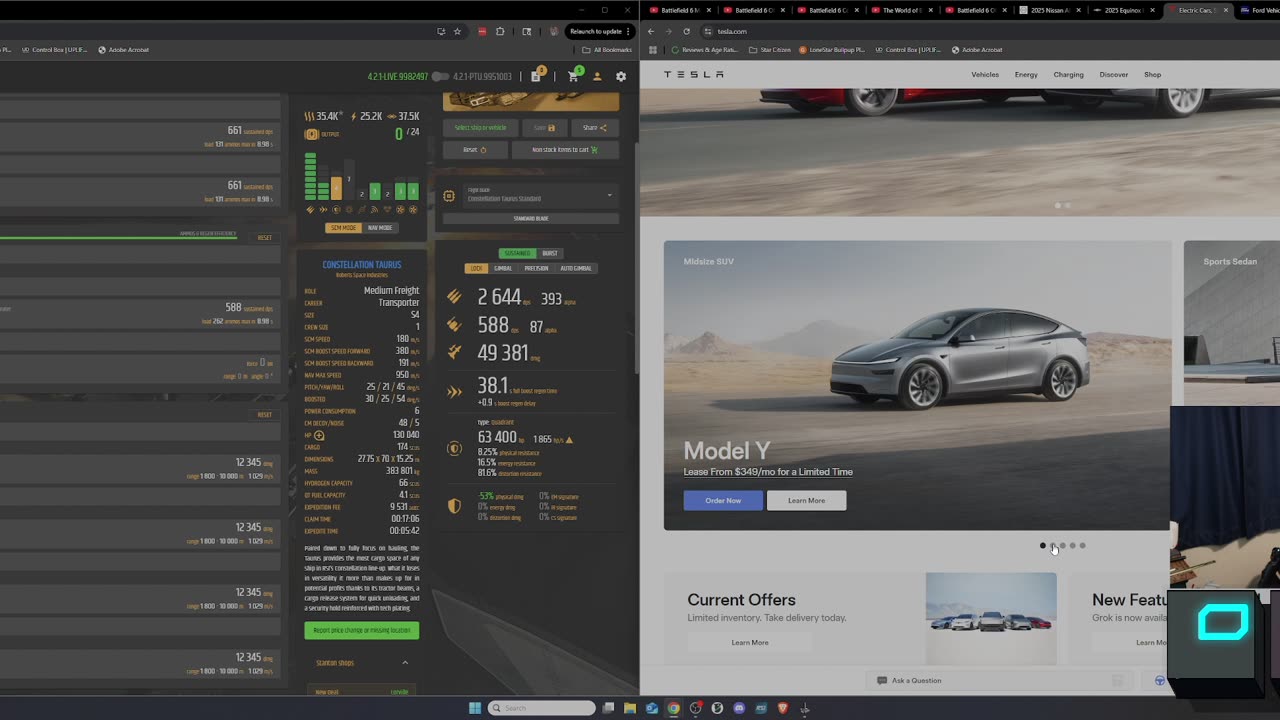
Task: Click the rightmost cooler fan power icon
Action: [x=413, y=210]
